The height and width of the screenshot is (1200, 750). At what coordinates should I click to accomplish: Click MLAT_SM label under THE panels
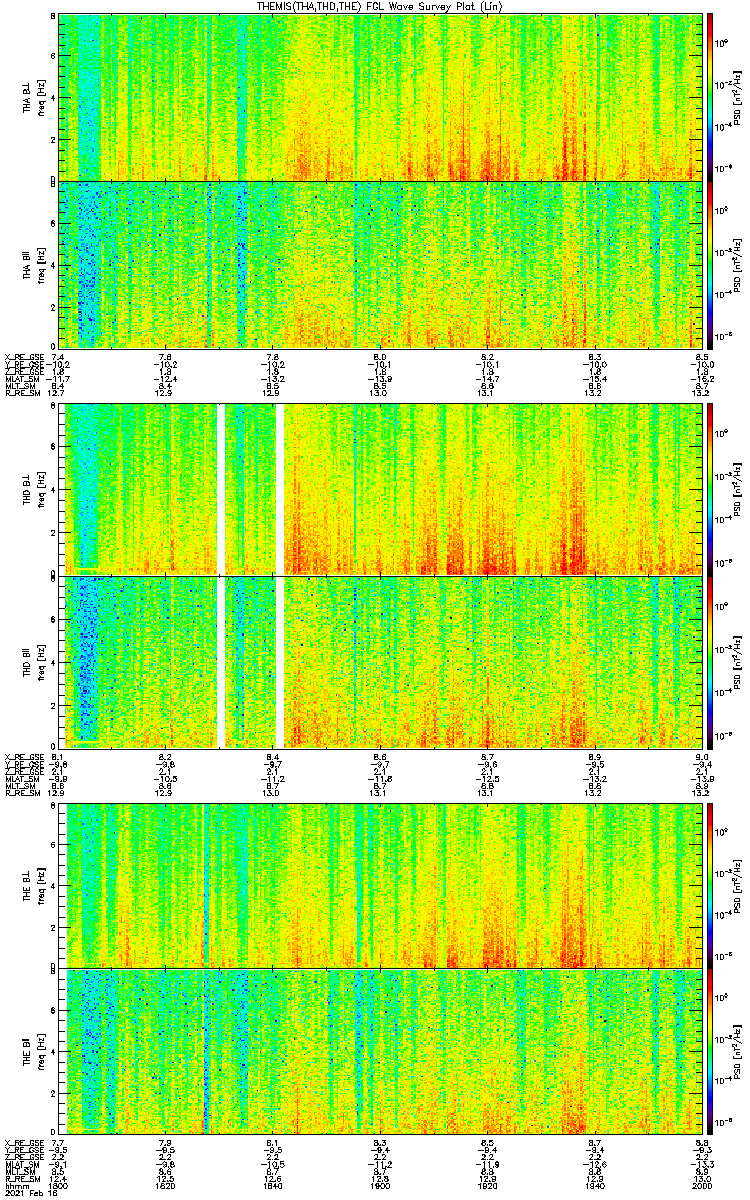pos(23,1164)
